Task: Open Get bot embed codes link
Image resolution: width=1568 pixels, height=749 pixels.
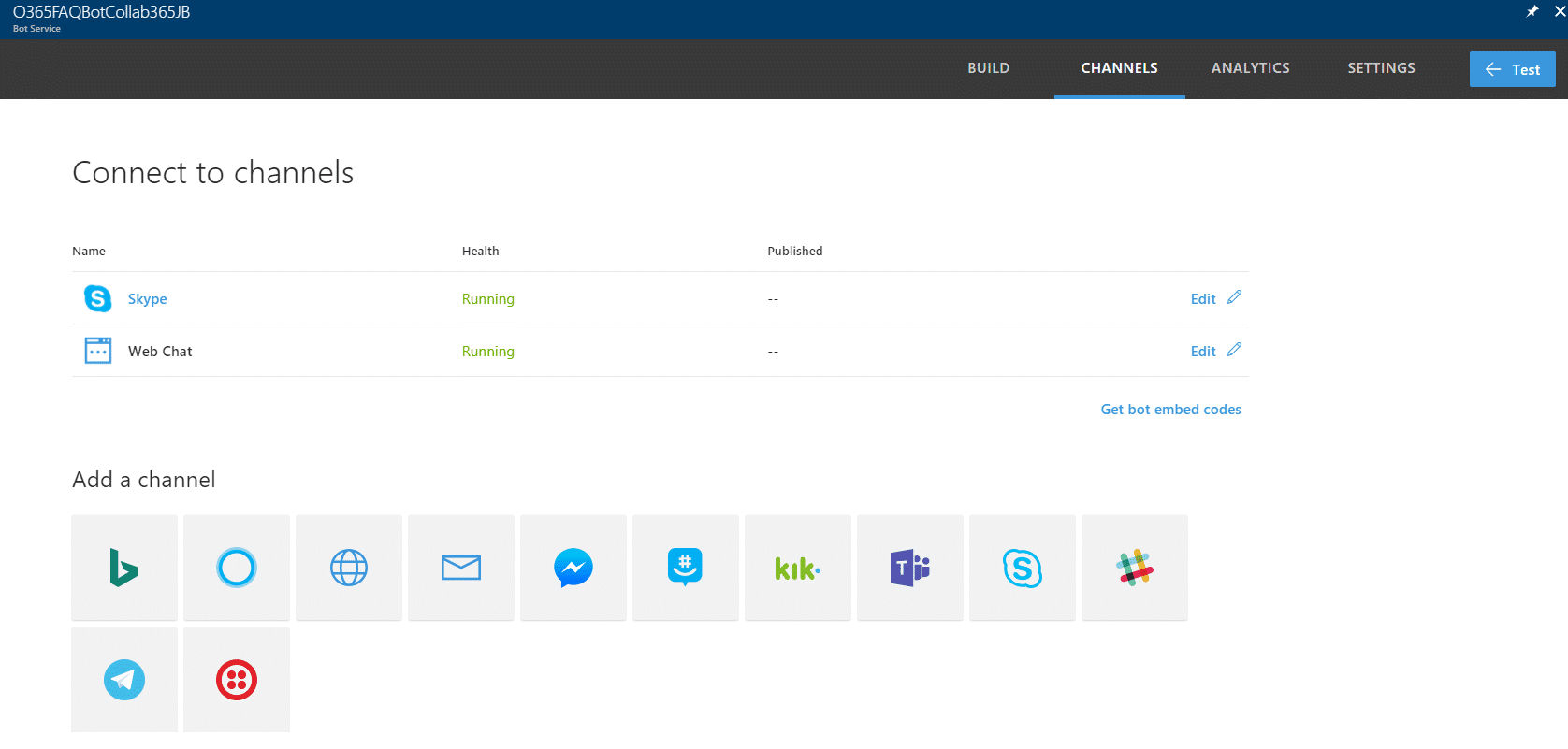Action: click(x=1170, y=410)
